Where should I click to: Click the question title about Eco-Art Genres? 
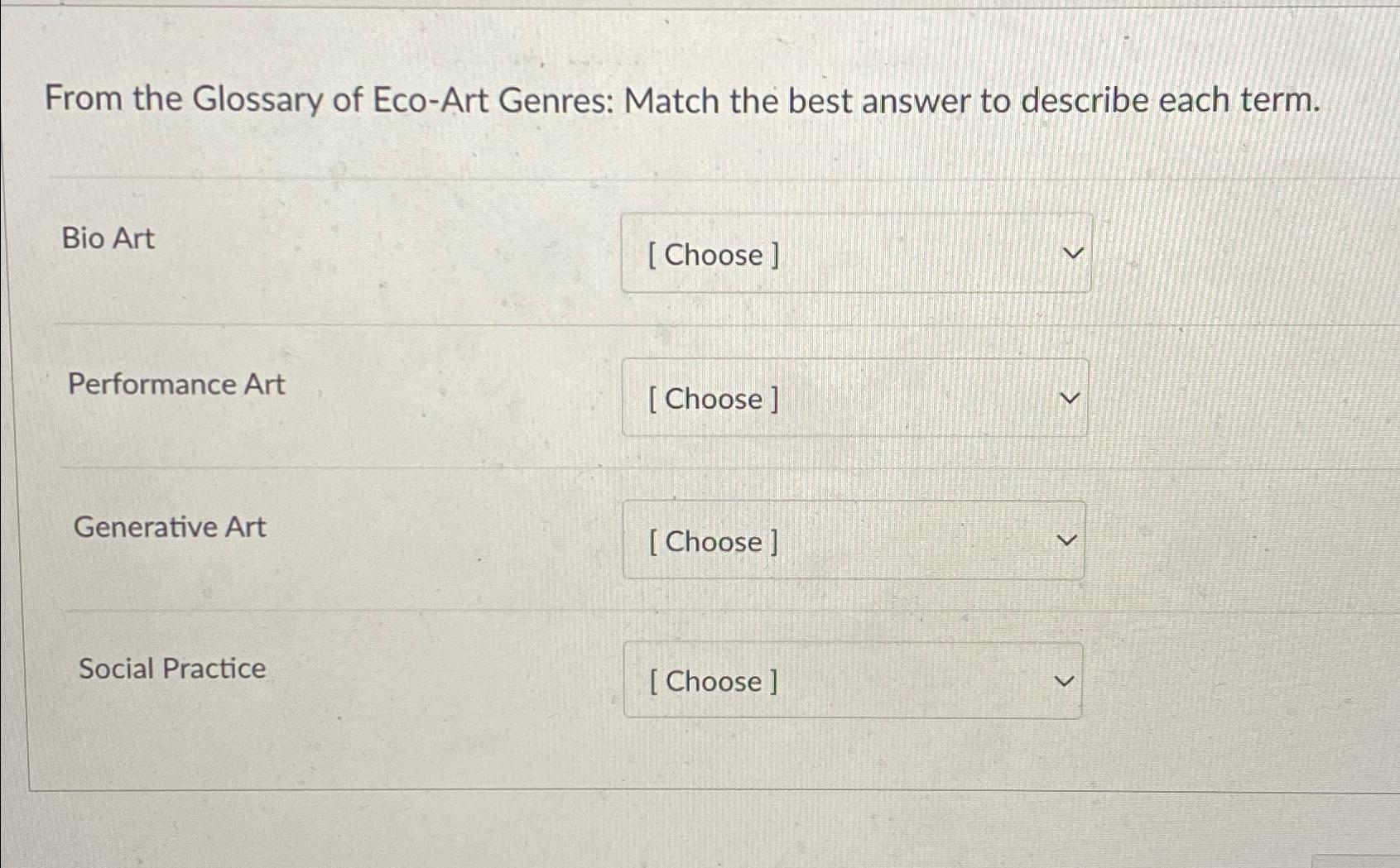click(681, 100)
